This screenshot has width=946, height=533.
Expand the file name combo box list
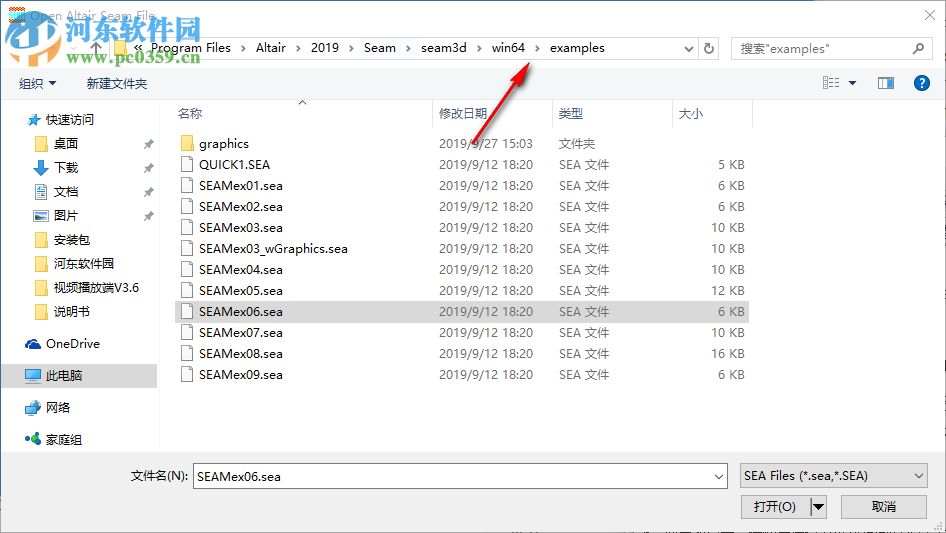(719, 476)
